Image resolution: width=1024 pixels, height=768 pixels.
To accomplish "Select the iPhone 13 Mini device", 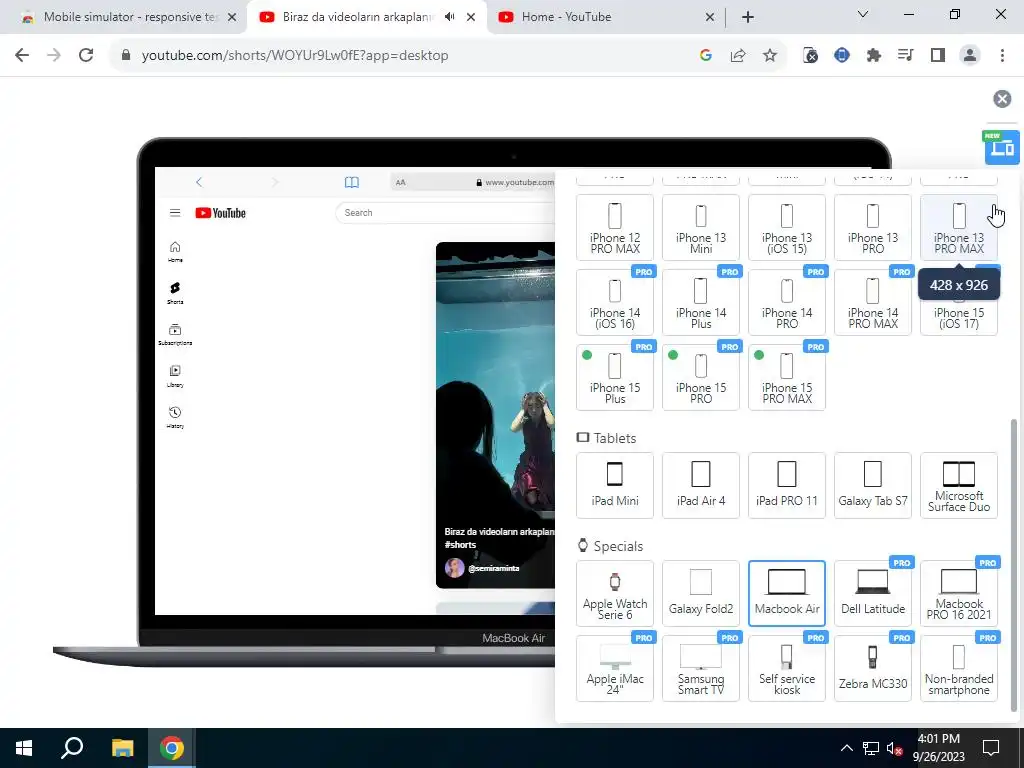I will 701,228.
